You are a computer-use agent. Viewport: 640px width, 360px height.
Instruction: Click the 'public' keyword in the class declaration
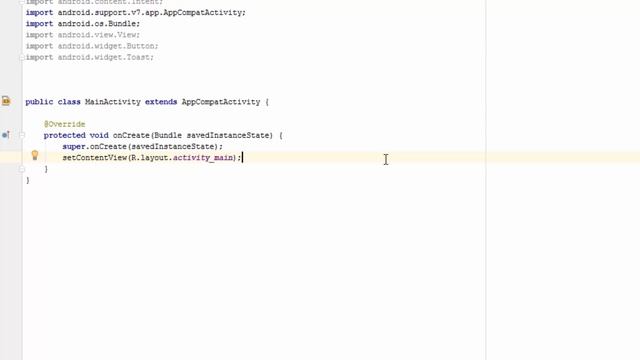[39, 102]
